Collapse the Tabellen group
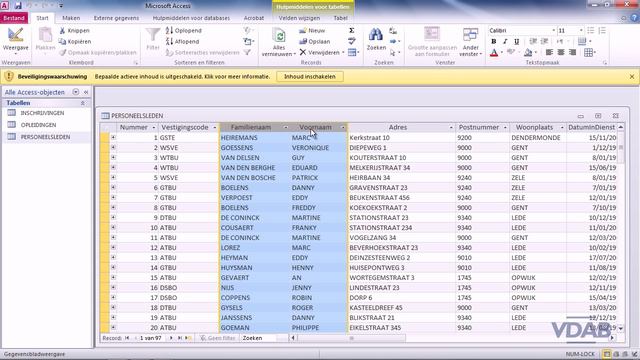 82,103
